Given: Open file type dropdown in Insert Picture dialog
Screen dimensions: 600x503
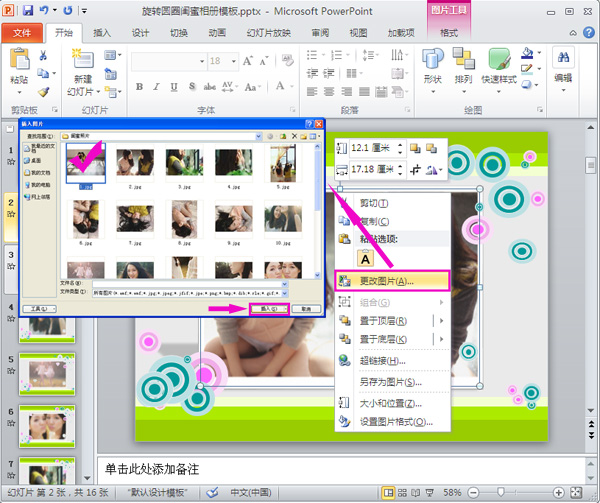Looking at the screenshot, I should [284, 293].
